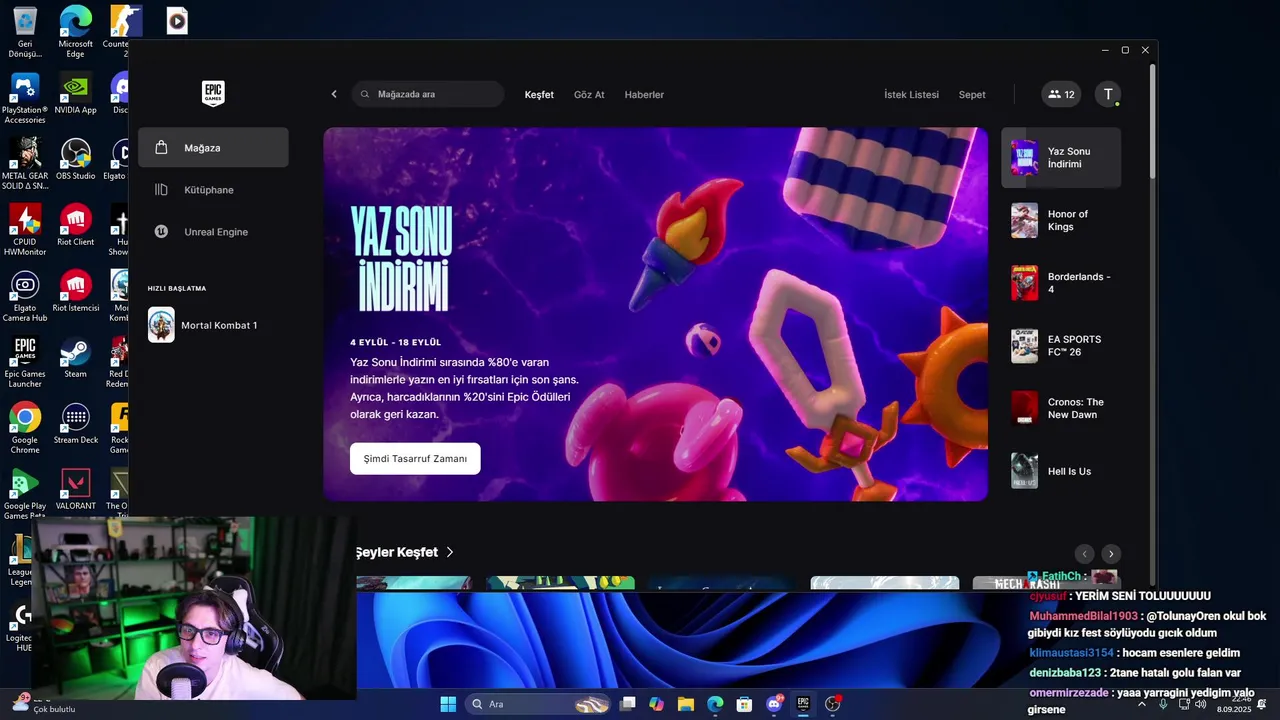Open the Sepet cart
The width and height of the screenshot is (1280, 720).
coord(972,95)
